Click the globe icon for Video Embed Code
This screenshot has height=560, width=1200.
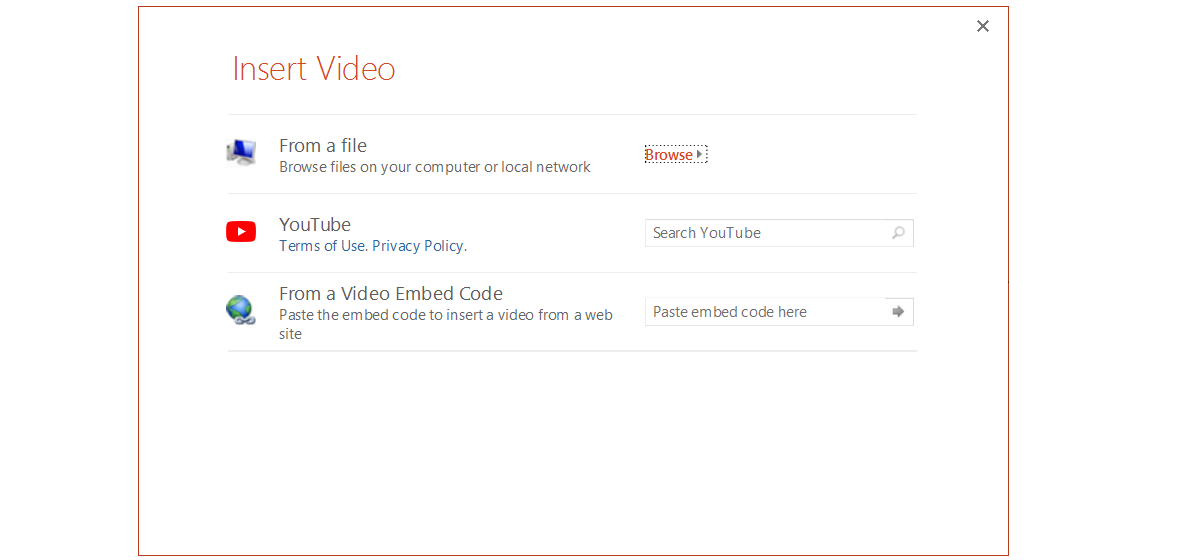(x=241, y=310)
